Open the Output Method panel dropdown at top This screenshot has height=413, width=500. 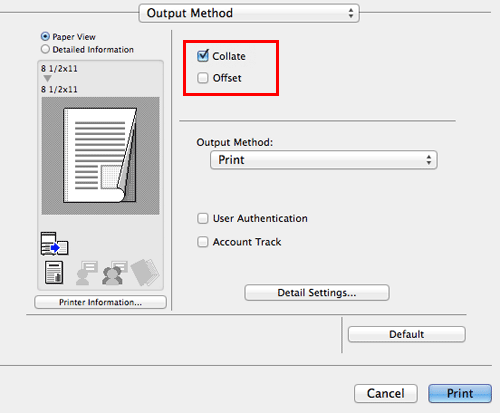249,13
